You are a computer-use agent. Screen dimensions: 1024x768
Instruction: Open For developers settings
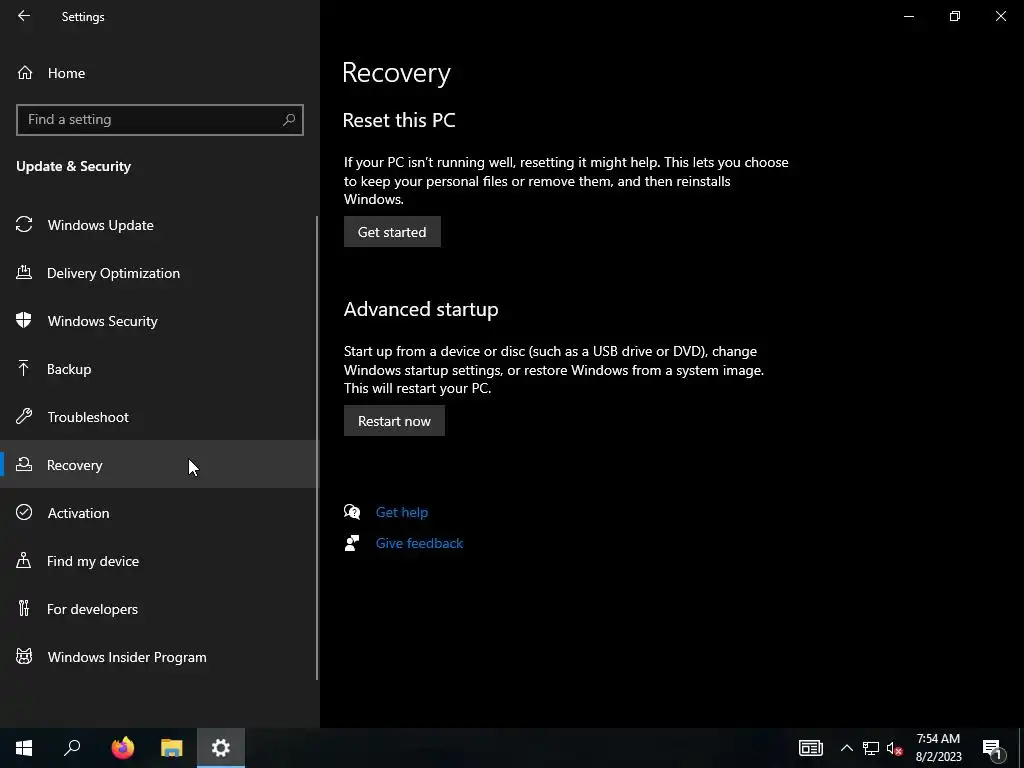159,609
